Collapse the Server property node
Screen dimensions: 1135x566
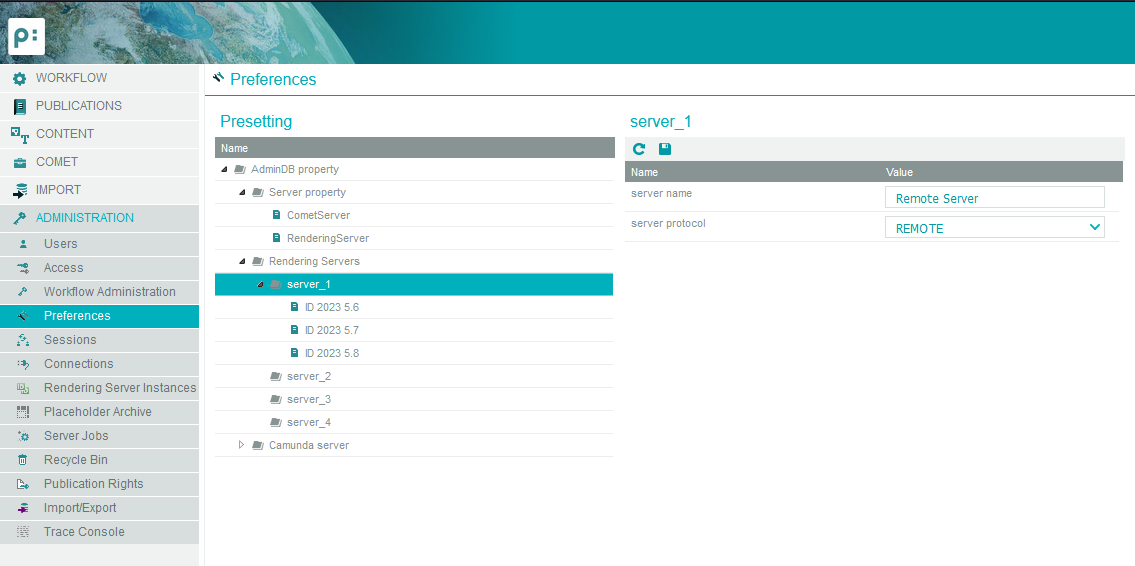(x=242, y=192)
